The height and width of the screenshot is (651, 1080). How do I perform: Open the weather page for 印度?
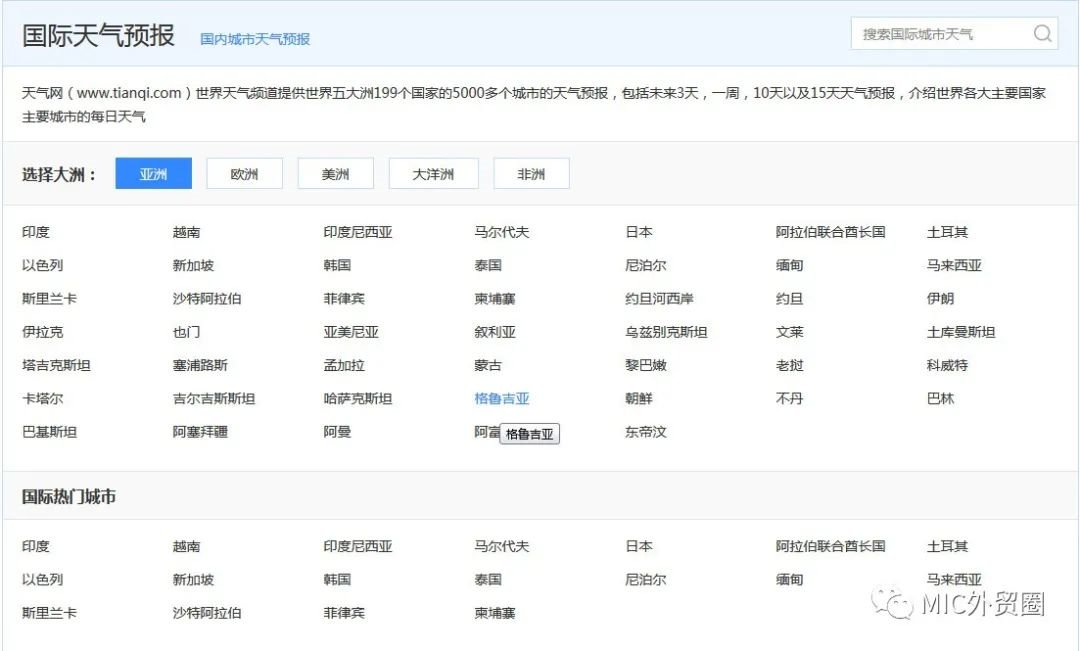(34, 231)
